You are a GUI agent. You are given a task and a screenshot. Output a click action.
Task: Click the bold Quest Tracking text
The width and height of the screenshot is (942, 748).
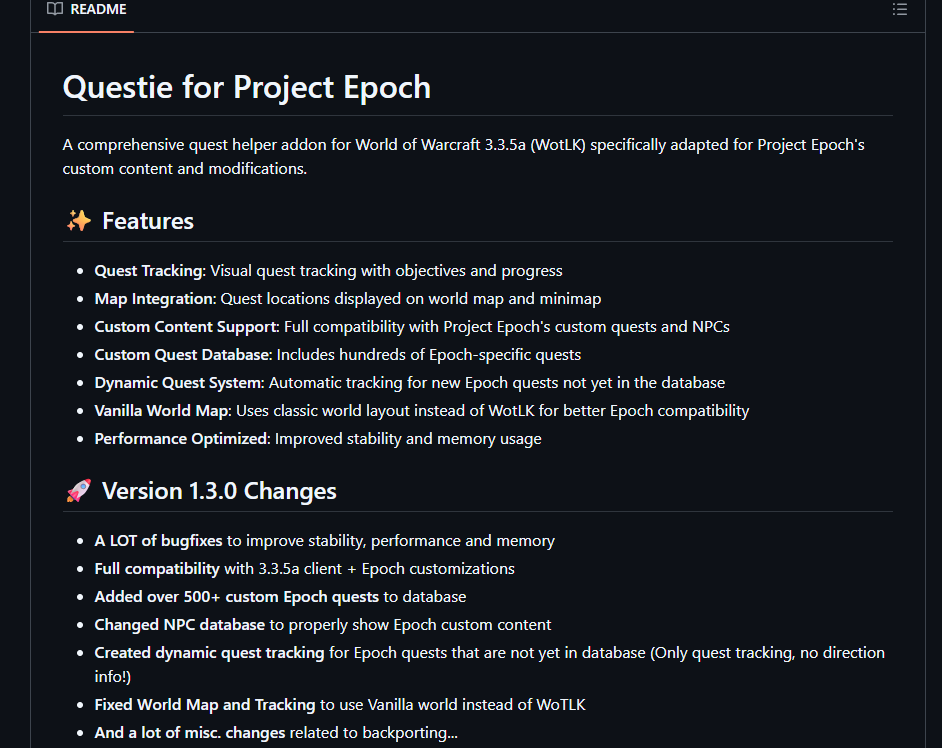click(149, 271)
